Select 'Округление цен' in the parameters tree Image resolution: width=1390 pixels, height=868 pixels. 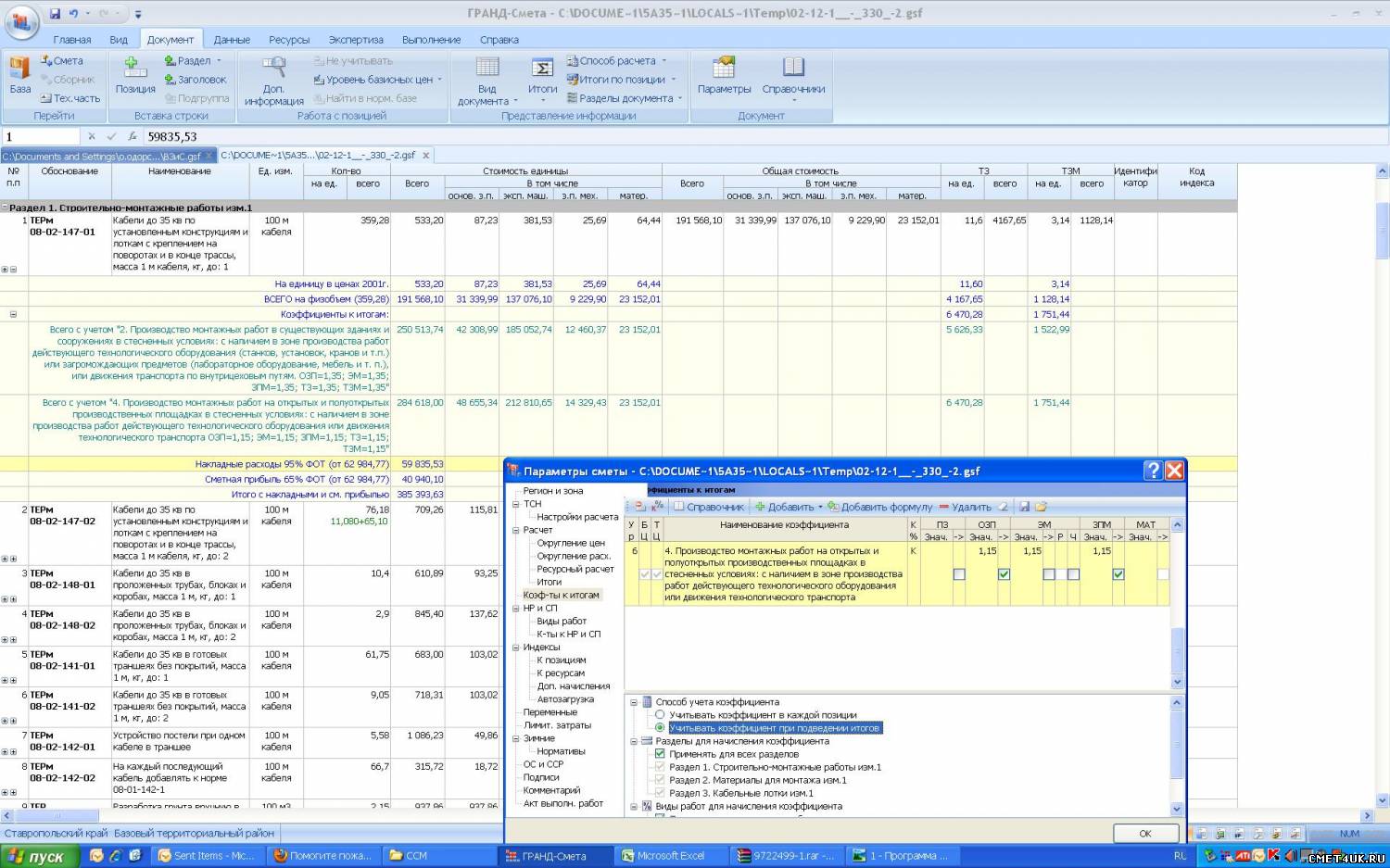[x=571, y=543]
